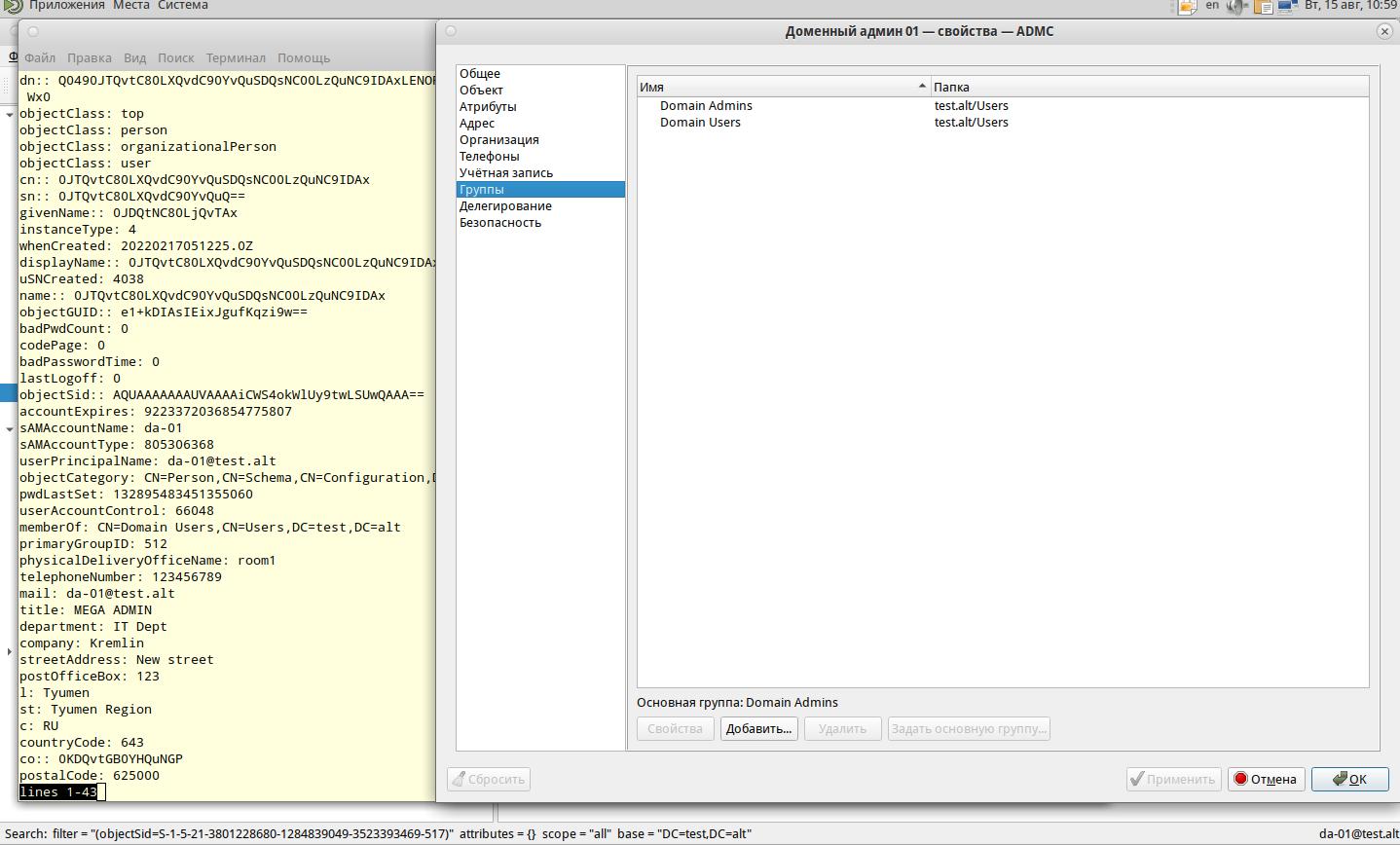Open the Общее tab
This screenshot has height=845, width=1400.
(480, 73)
